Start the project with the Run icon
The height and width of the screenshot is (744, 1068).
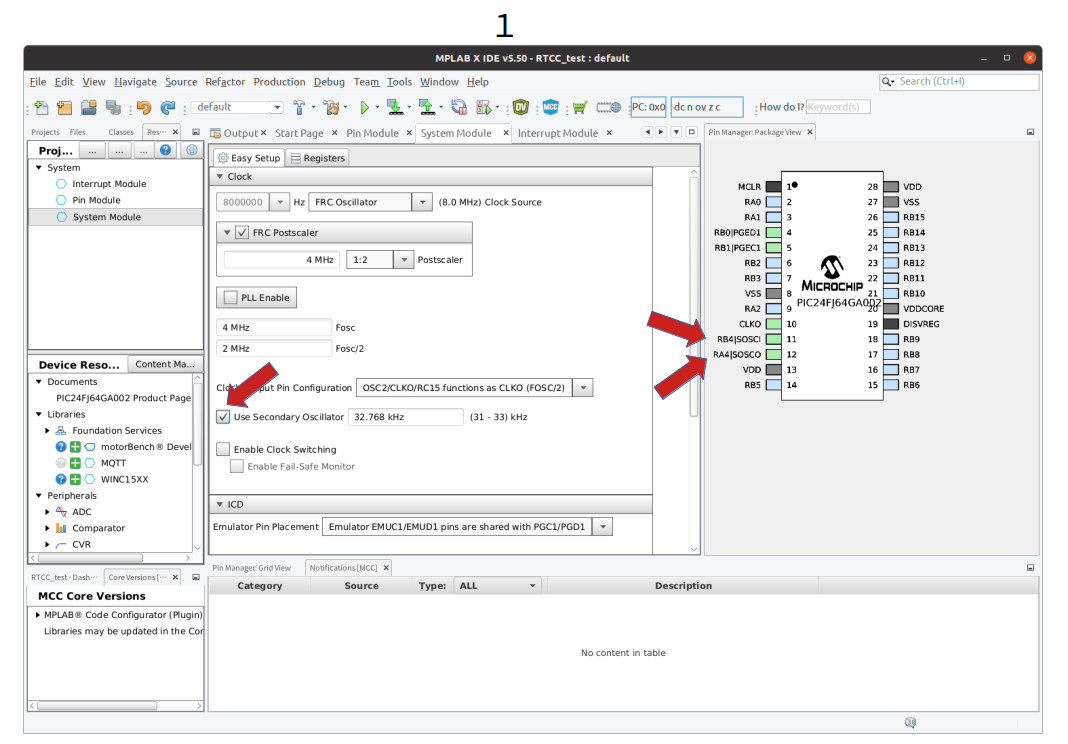tap(364, 107)
